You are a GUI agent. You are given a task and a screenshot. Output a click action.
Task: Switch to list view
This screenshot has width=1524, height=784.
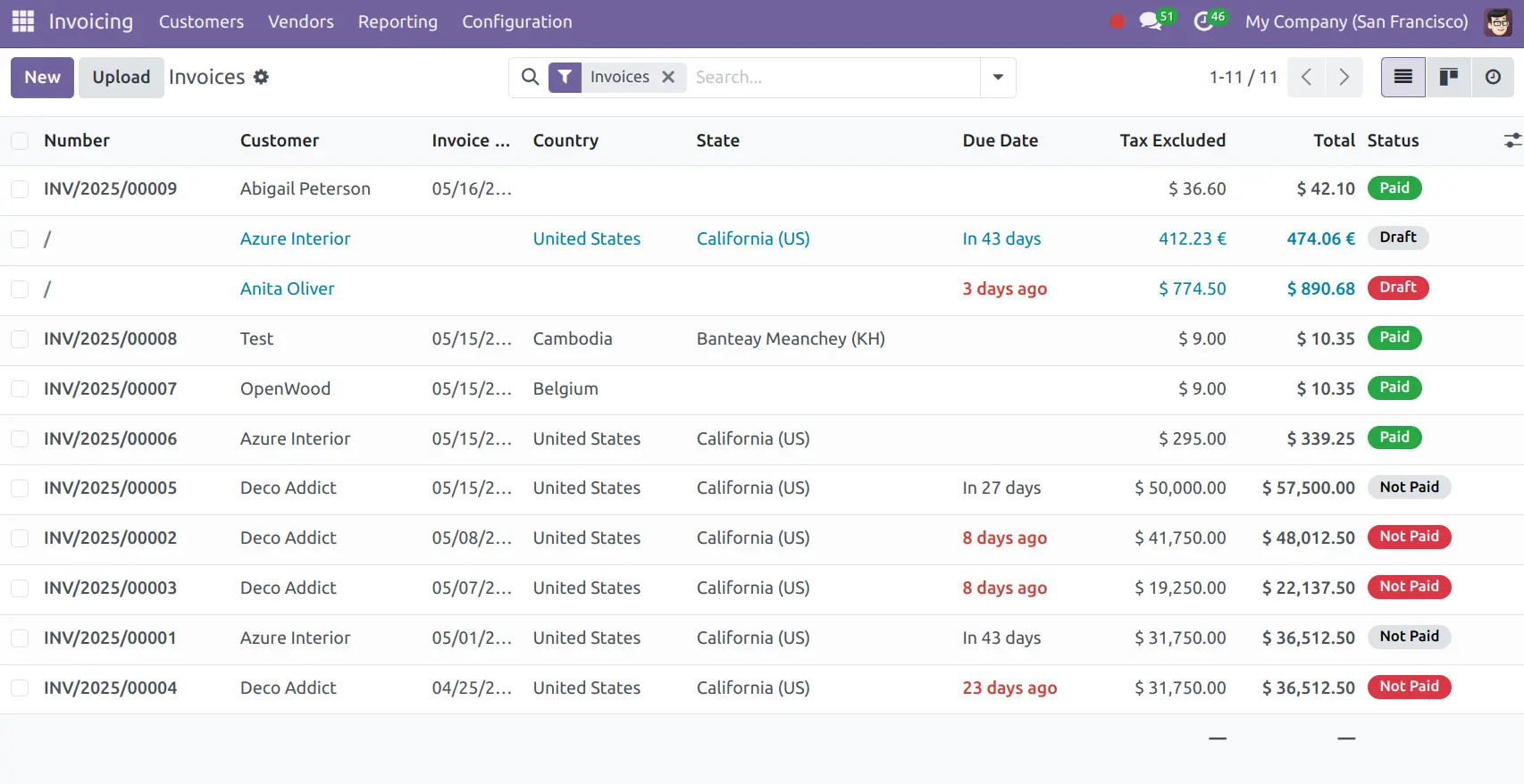(x=1403, y=77)
